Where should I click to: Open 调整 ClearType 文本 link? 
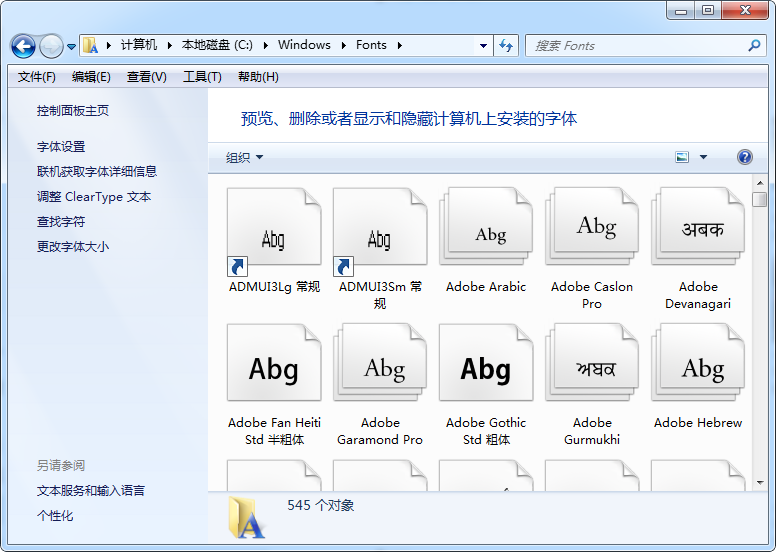point(94,197)
